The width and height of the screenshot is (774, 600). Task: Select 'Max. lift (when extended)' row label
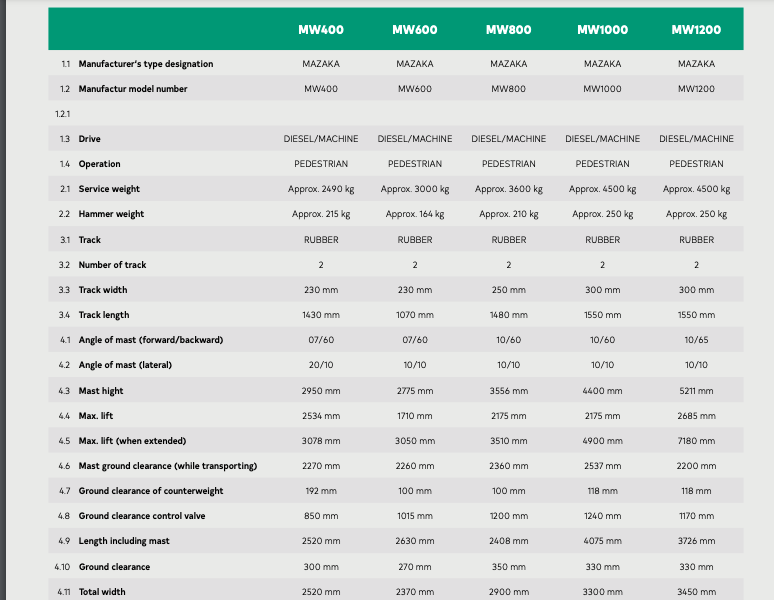point(132,441)
